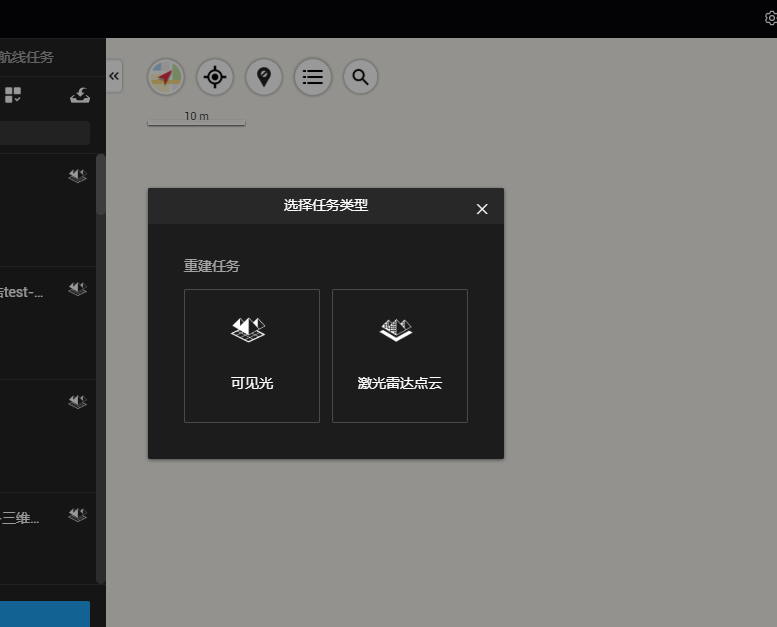Click the location pin marker icon

click(x=264, y=77)
